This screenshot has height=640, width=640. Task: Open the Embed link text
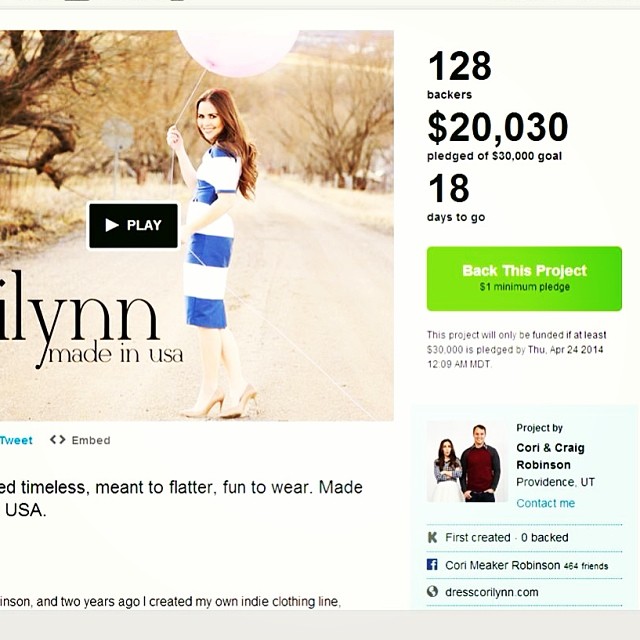91,440
